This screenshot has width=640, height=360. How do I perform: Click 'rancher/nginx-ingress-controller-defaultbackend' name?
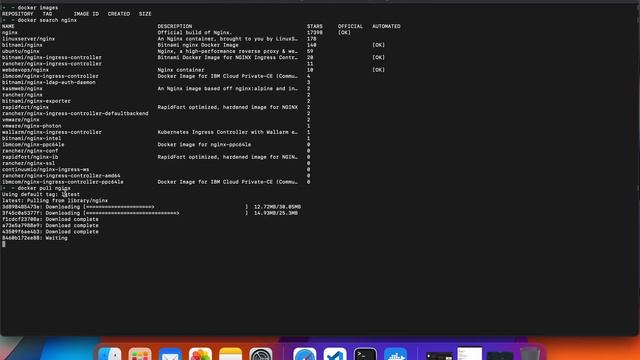coord(75,113)
